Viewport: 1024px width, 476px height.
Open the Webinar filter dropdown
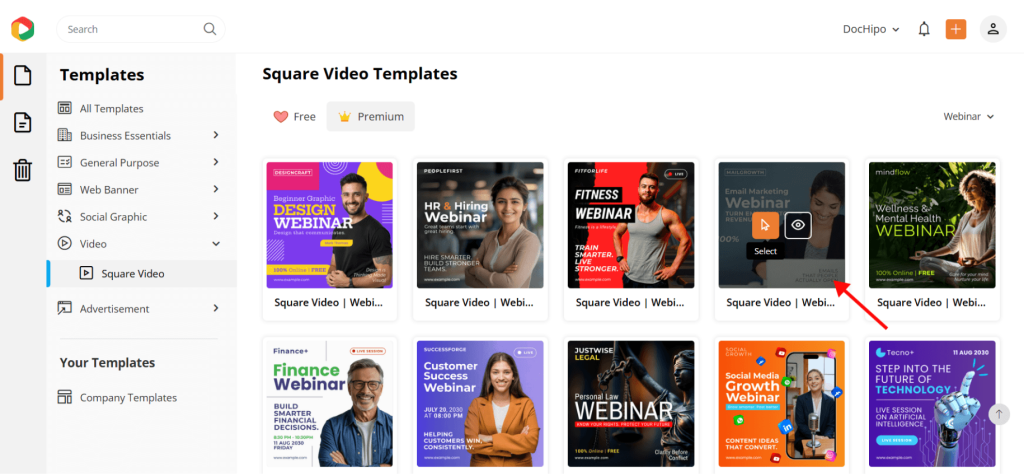point(968,116)
